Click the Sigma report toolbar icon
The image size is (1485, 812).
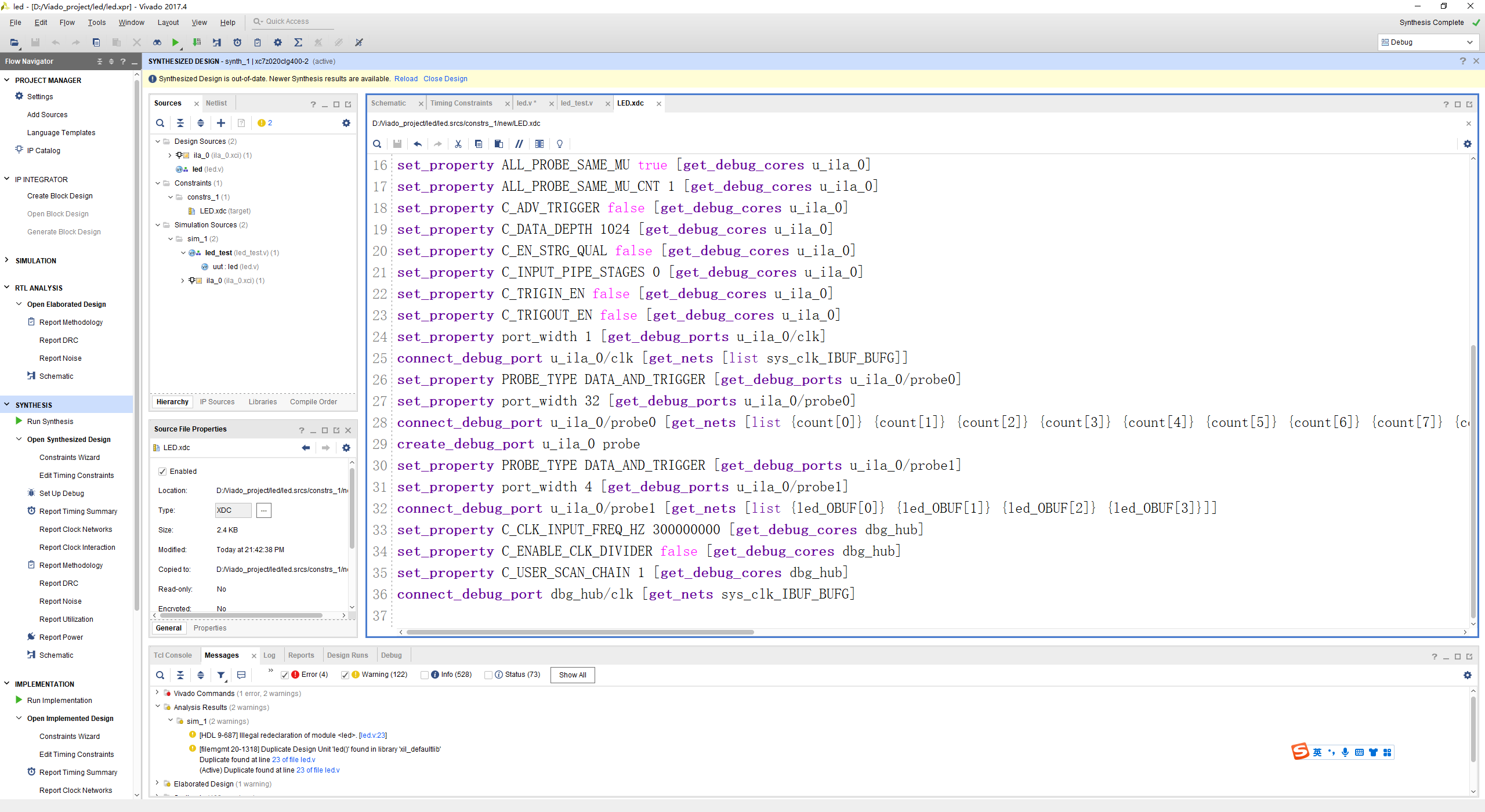click(298, 42)
